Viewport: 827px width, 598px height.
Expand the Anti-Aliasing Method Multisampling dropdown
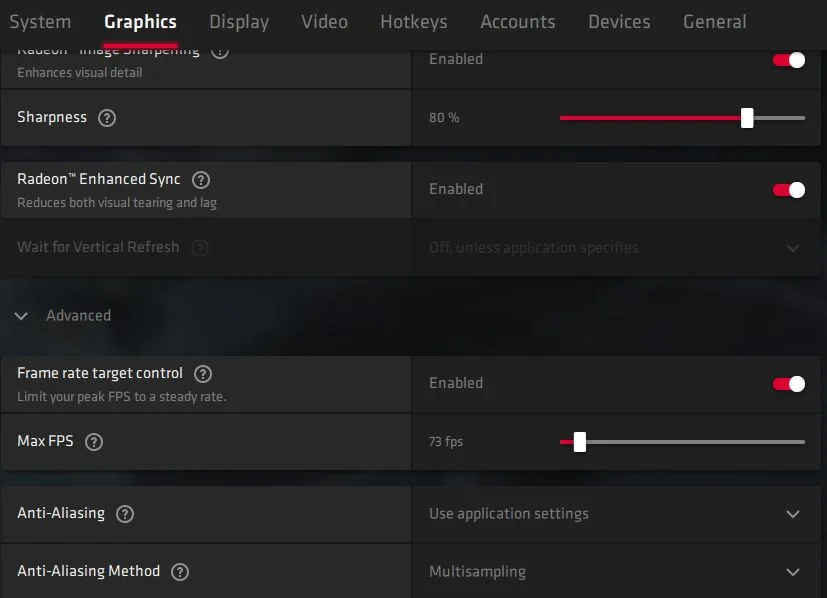coord(616,572)
